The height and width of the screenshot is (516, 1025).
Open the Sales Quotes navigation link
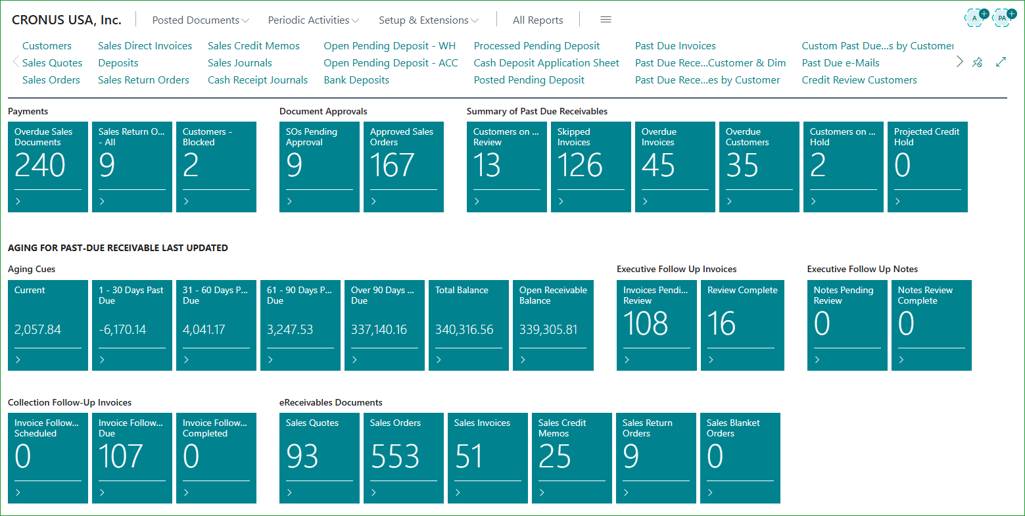tap(52, 63)
